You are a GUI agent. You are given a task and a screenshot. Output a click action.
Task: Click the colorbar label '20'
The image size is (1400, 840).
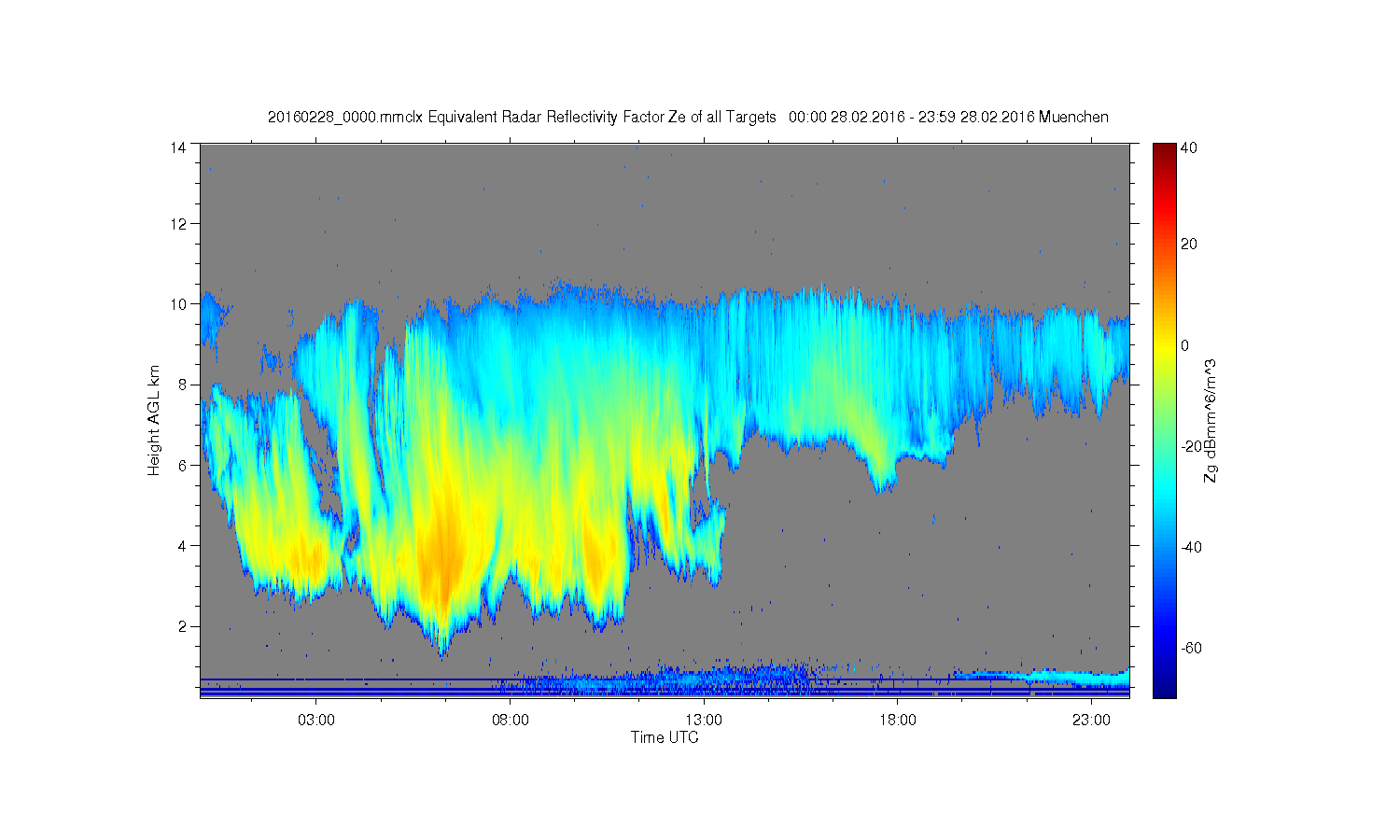pyautogui.click(x=1189, y=245)
